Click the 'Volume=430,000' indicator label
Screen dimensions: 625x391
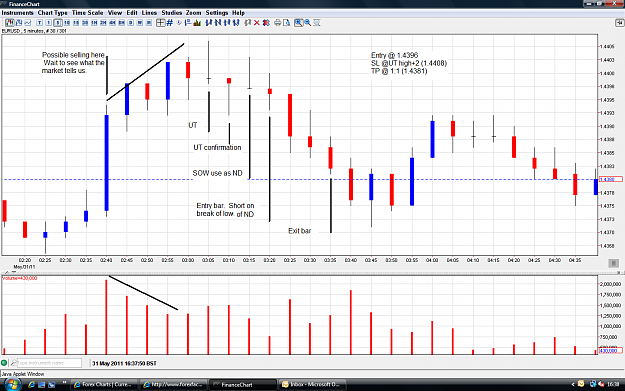pos(20,278)
